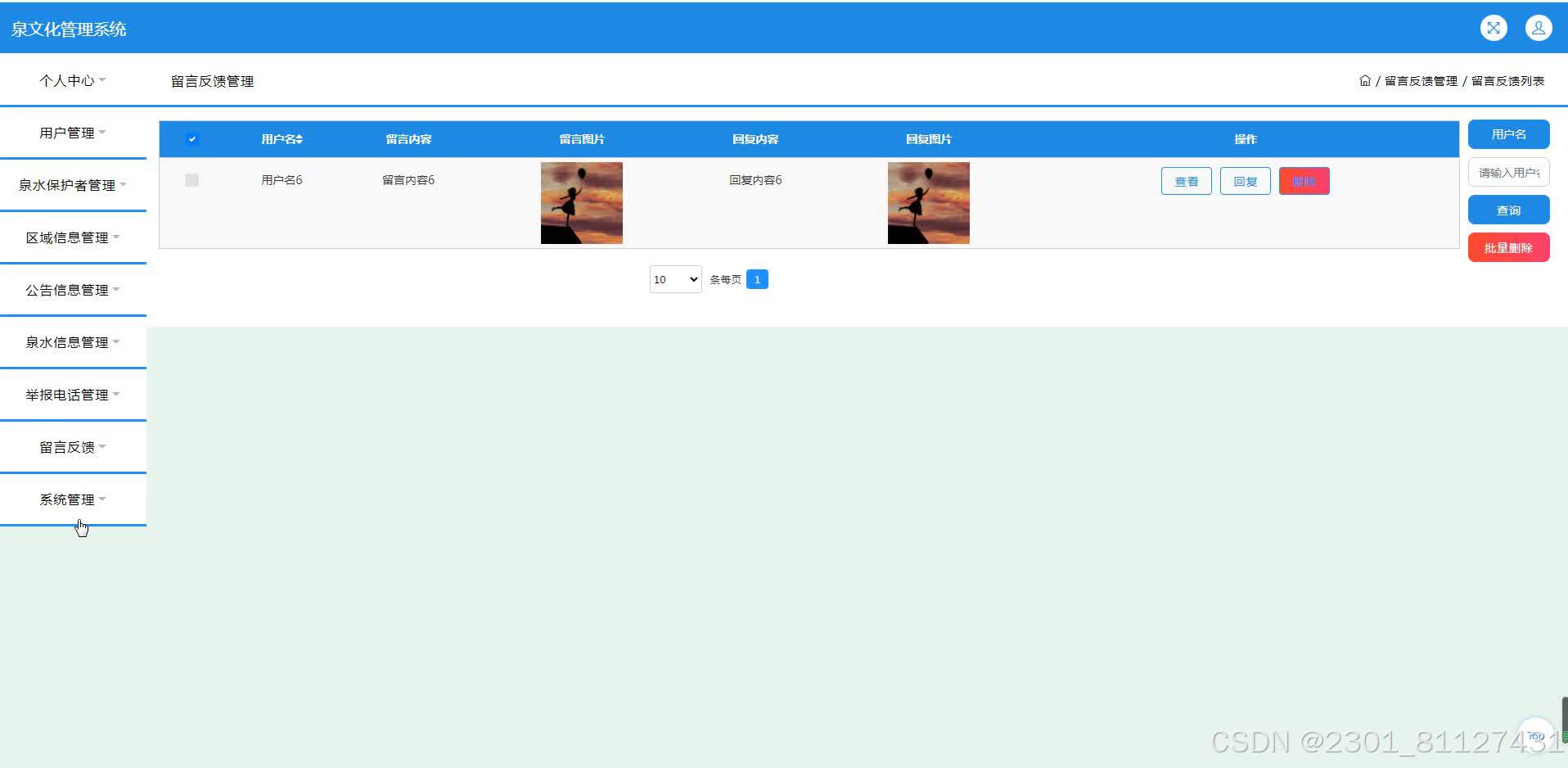
Task: Expand the 泉水信息管理 sidebar menu
Action: 73,342
